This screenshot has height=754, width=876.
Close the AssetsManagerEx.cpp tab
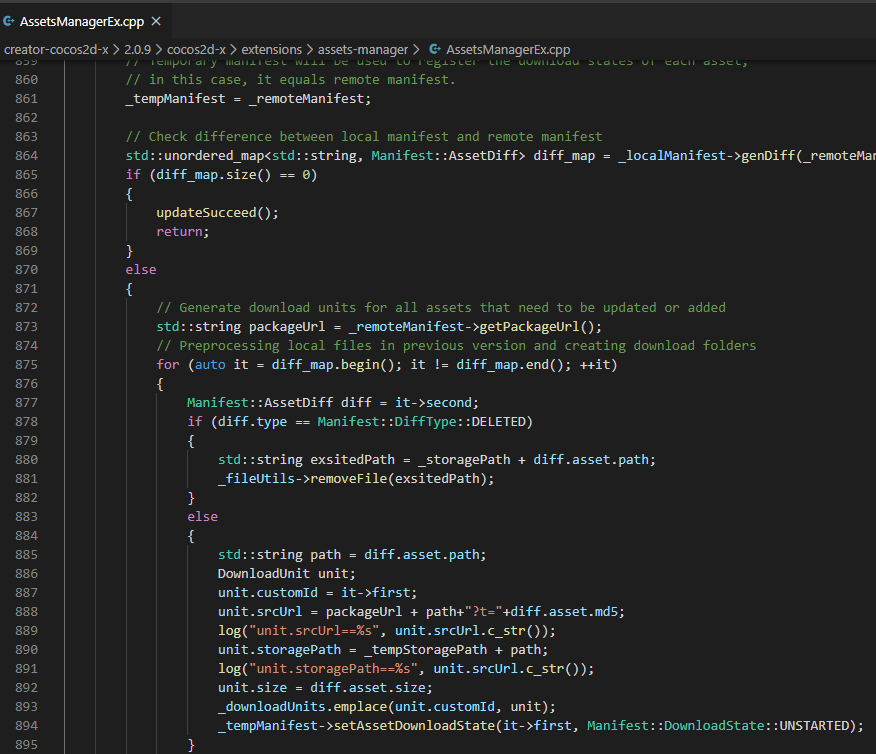[156, 21]
